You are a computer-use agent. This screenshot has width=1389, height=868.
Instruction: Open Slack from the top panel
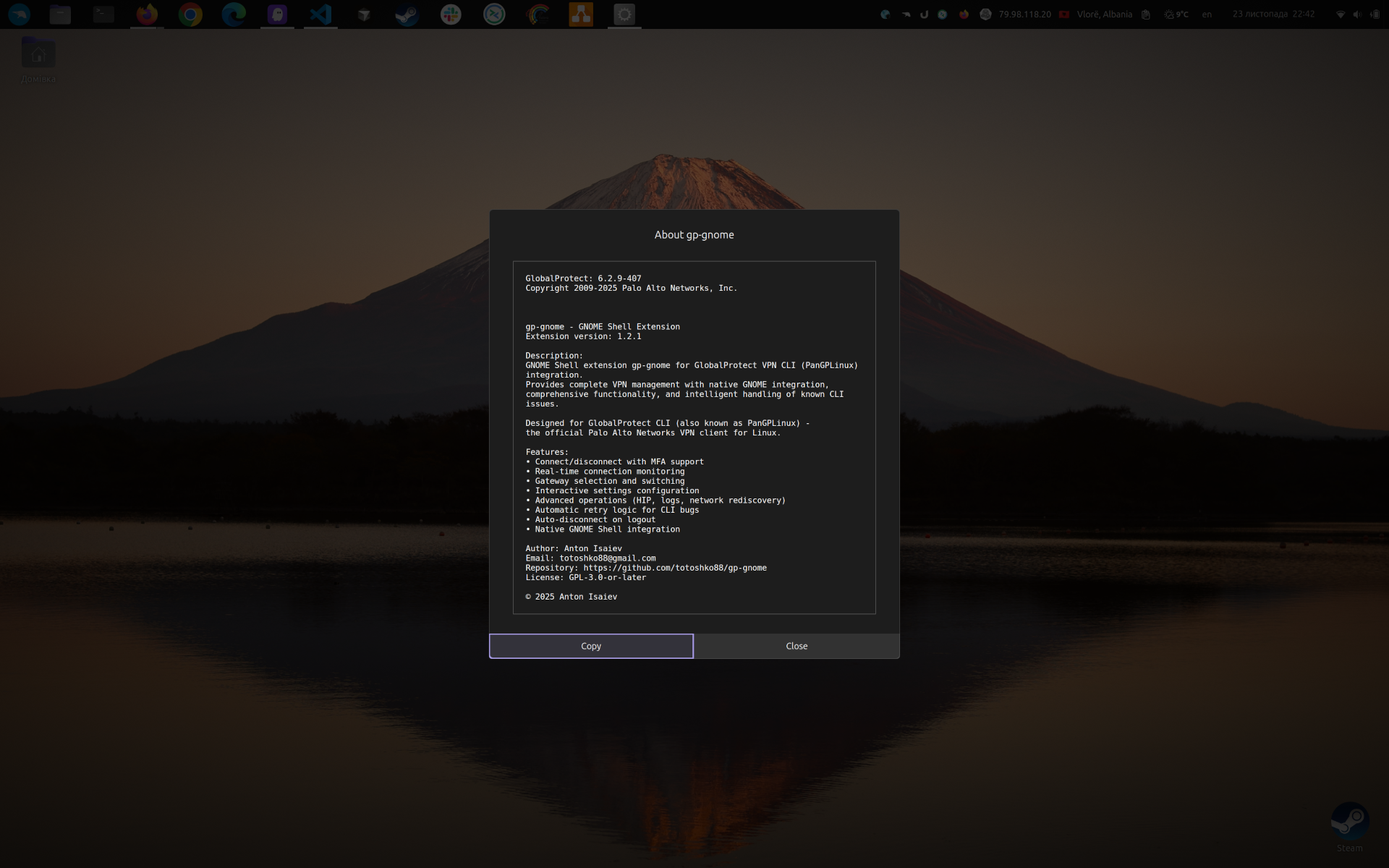[x=451, y=14]
